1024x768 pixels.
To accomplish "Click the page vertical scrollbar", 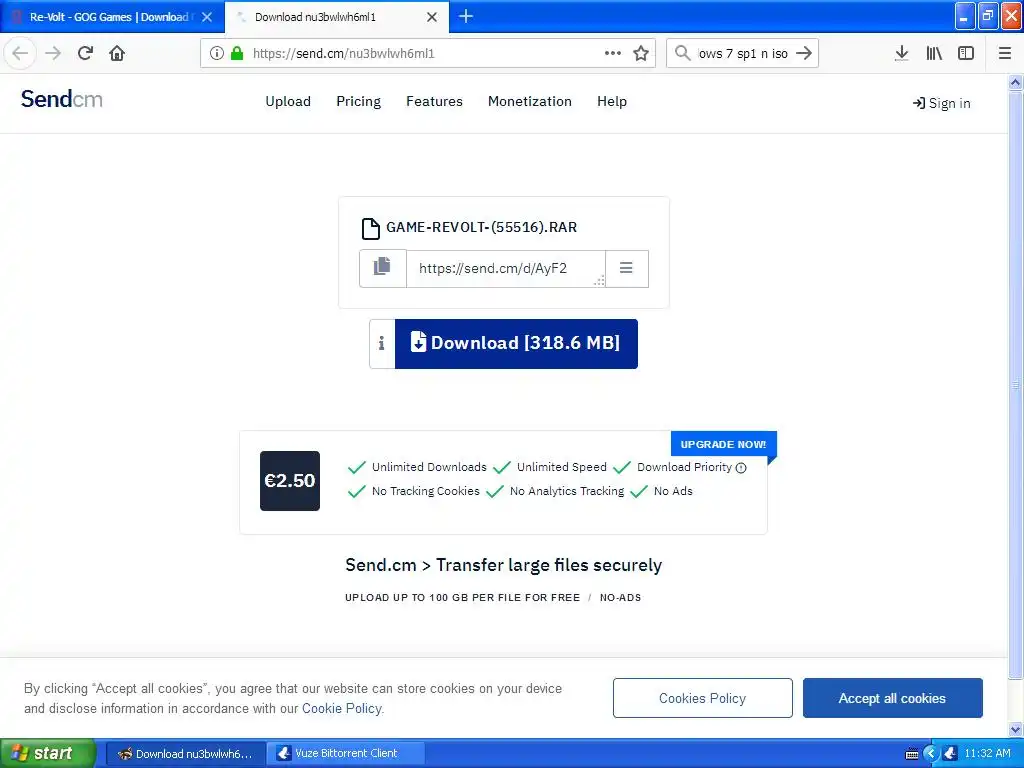I will [x=1015, y=385].
